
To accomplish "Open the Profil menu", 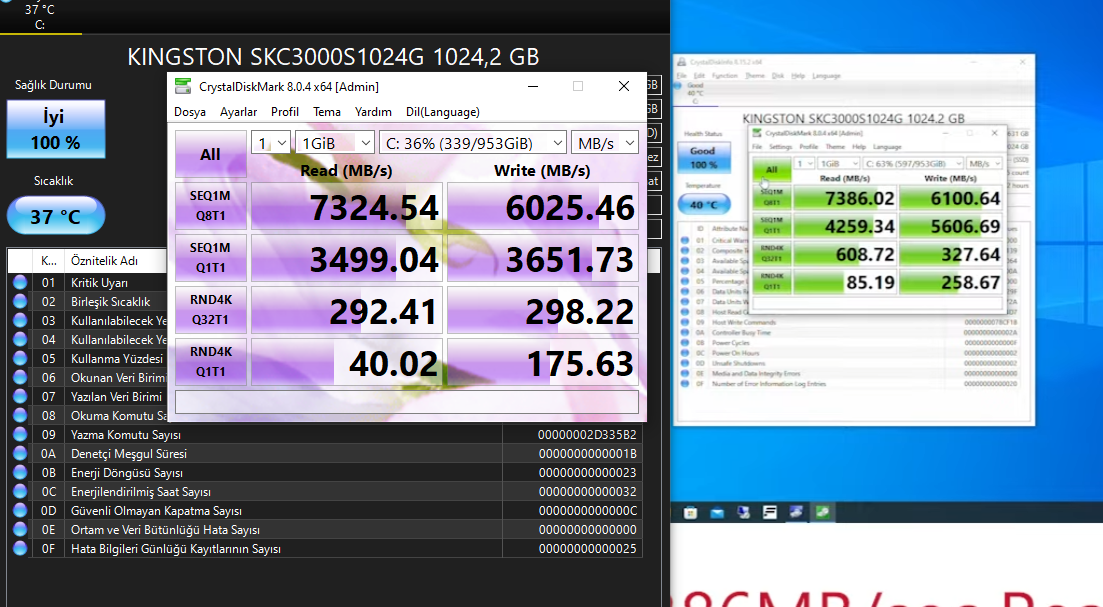I will (x=285, y=112).
